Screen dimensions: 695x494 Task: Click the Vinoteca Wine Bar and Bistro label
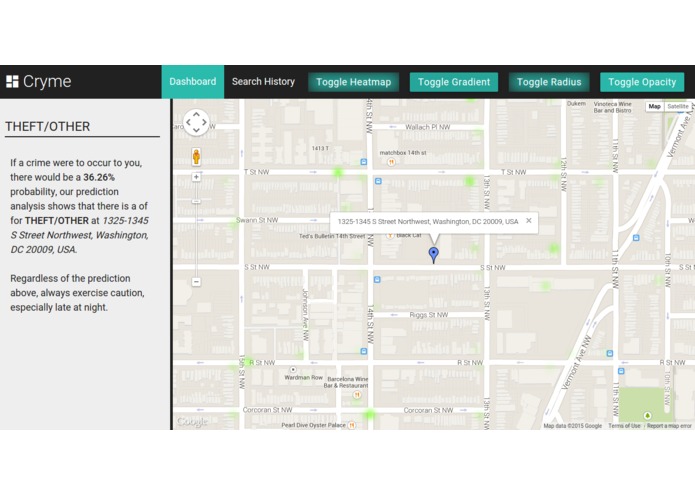613,107
